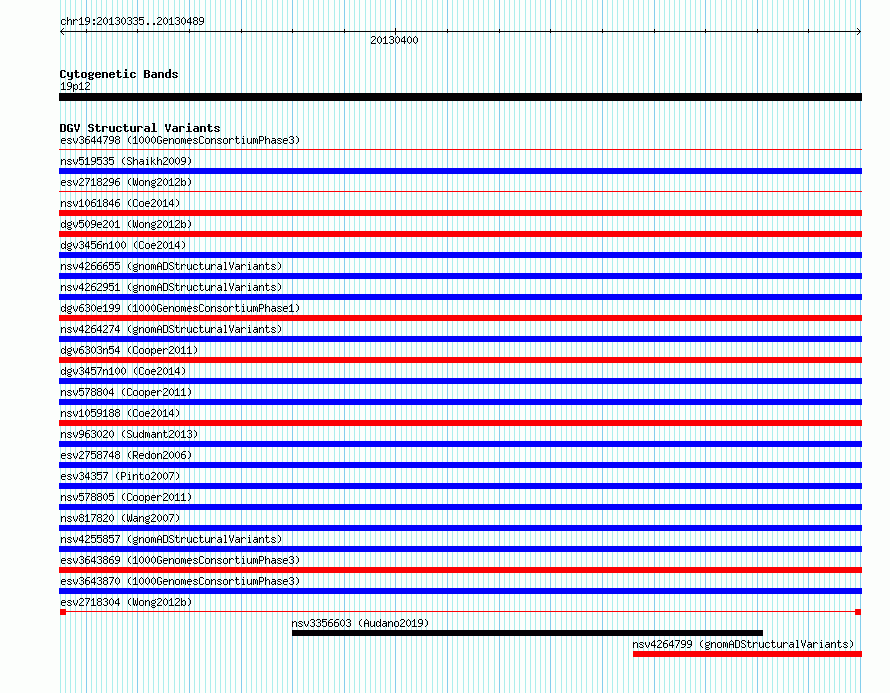
Task: Open variant dgv3457n100 (Coe2014)
Action: click(x=123, y=371)
